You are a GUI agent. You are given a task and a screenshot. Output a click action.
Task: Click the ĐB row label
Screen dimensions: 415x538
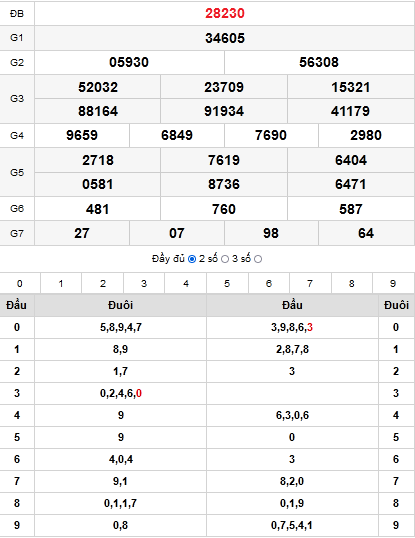coord(17,13)
